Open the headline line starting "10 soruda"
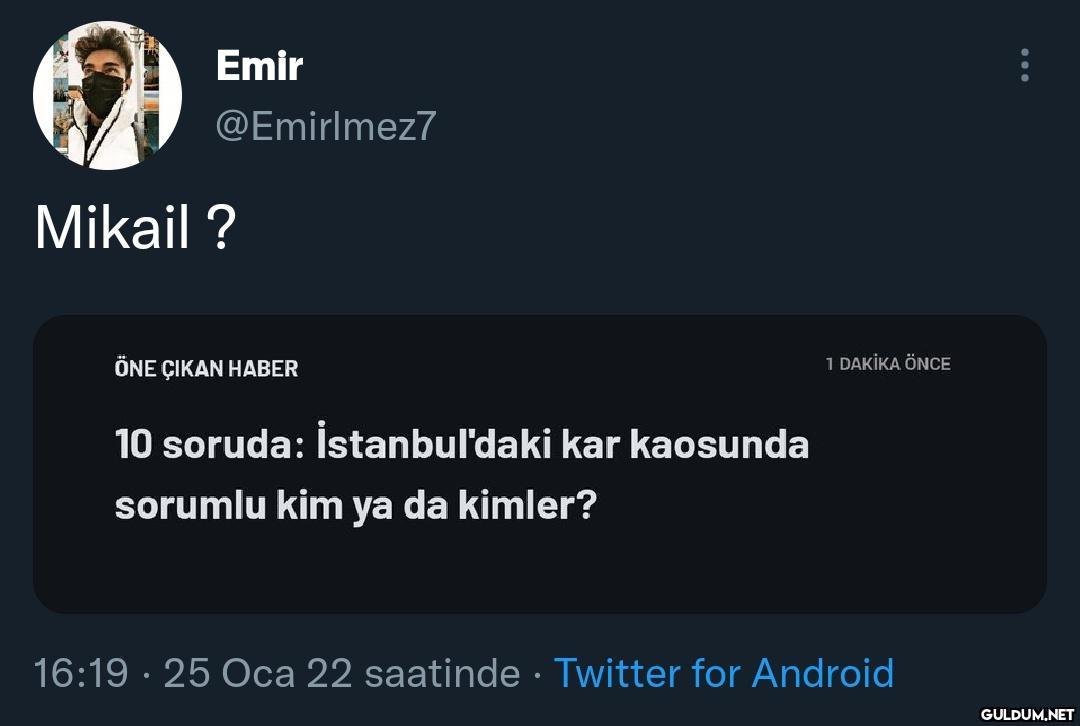The image size is (1080, 726). click(x=462, y=443)
